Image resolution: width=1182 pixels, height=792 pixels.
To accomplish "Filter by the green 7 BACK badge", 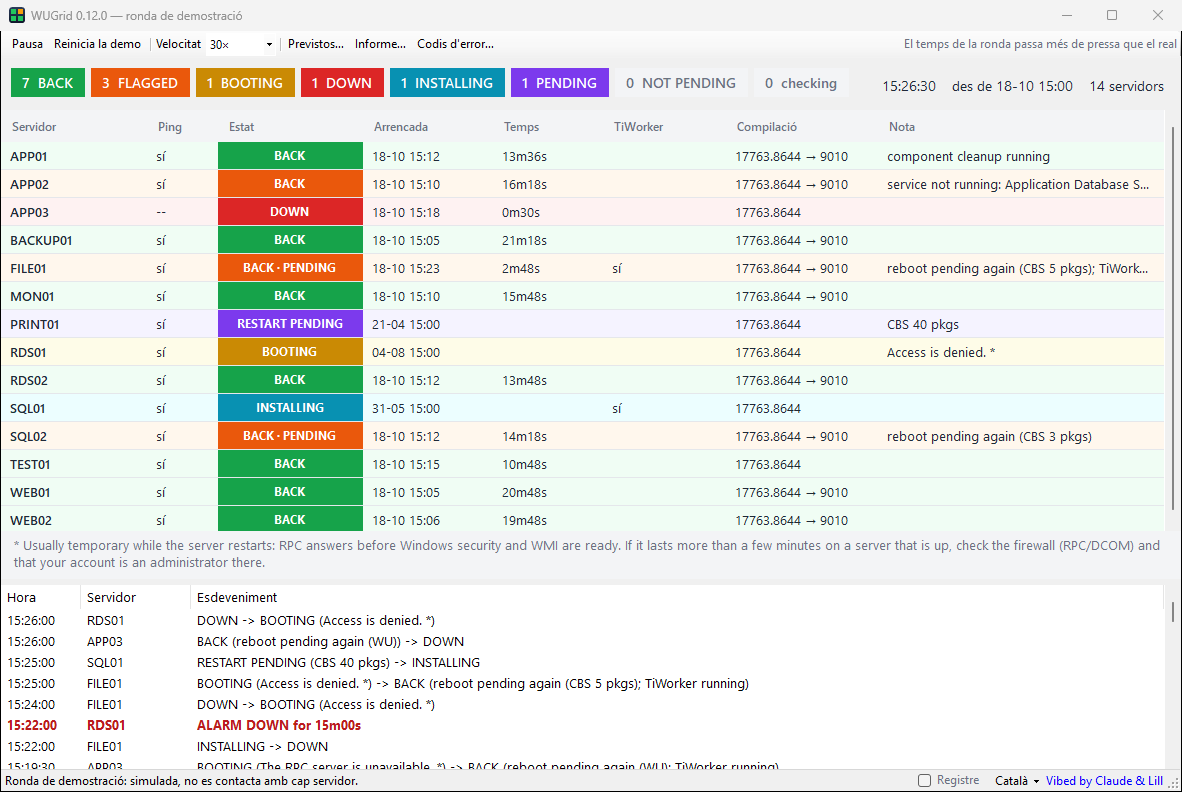I will click(x=47, y=83).
